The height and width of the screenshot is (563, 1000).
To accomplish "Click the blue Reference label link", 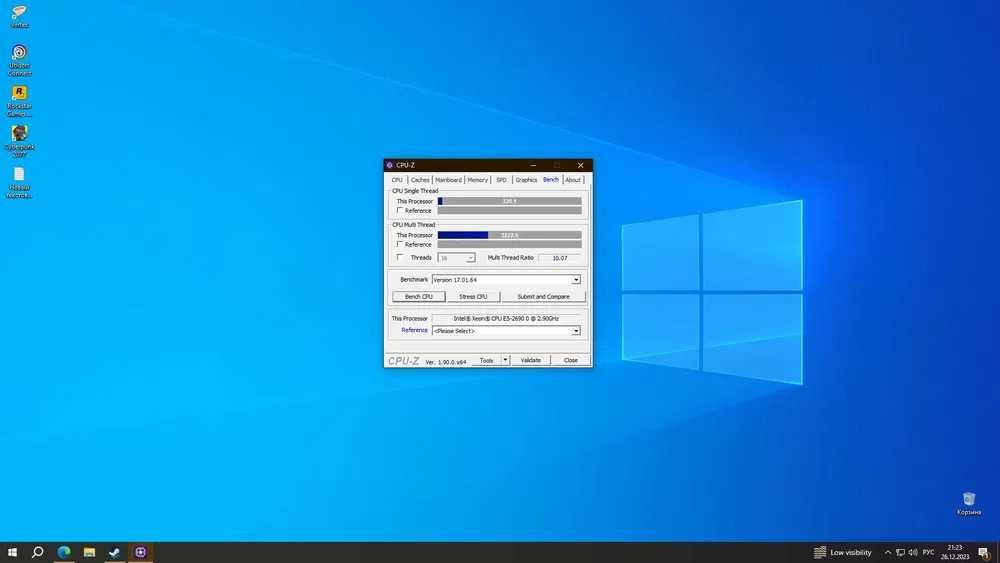I will point(414,330).
